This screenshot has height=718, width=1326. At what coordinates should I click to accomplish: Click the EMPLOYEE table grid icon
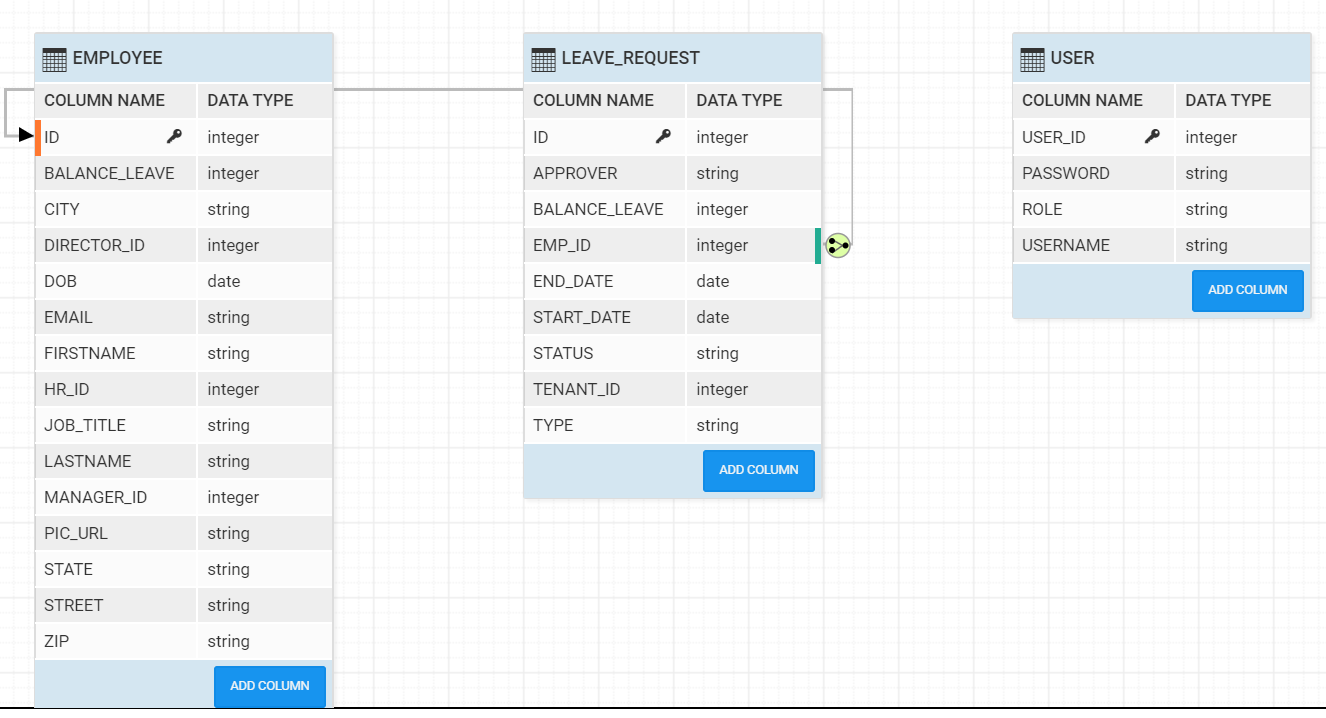click(x=54, y=59)
